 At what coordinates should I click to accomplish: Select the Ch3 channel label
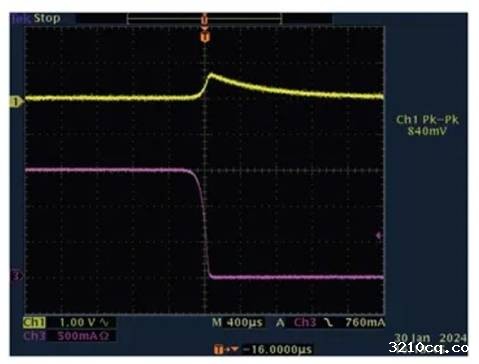click(34, 336)
